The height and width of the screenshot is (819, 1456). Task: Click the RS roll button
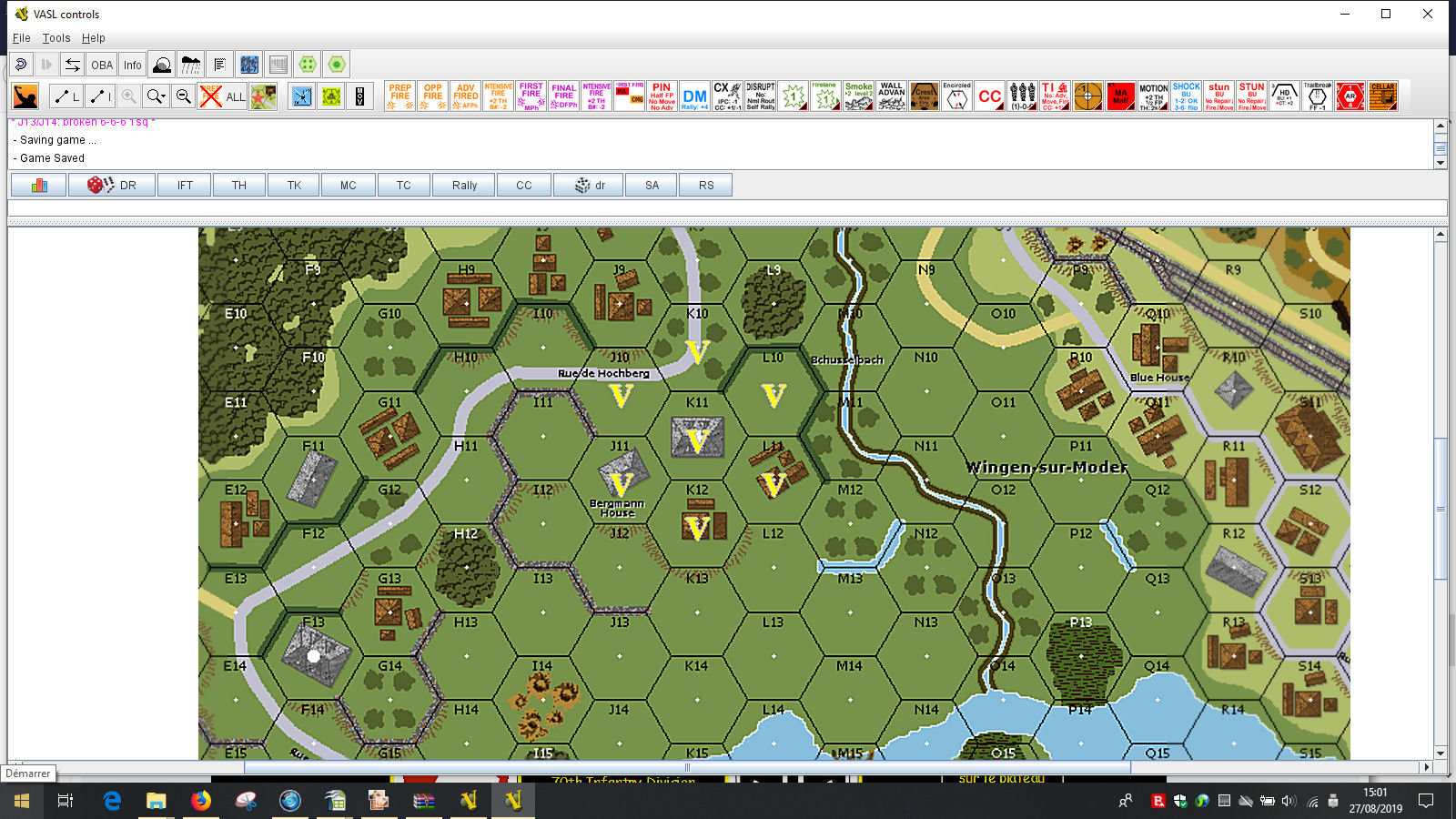[x=706, y=186]
